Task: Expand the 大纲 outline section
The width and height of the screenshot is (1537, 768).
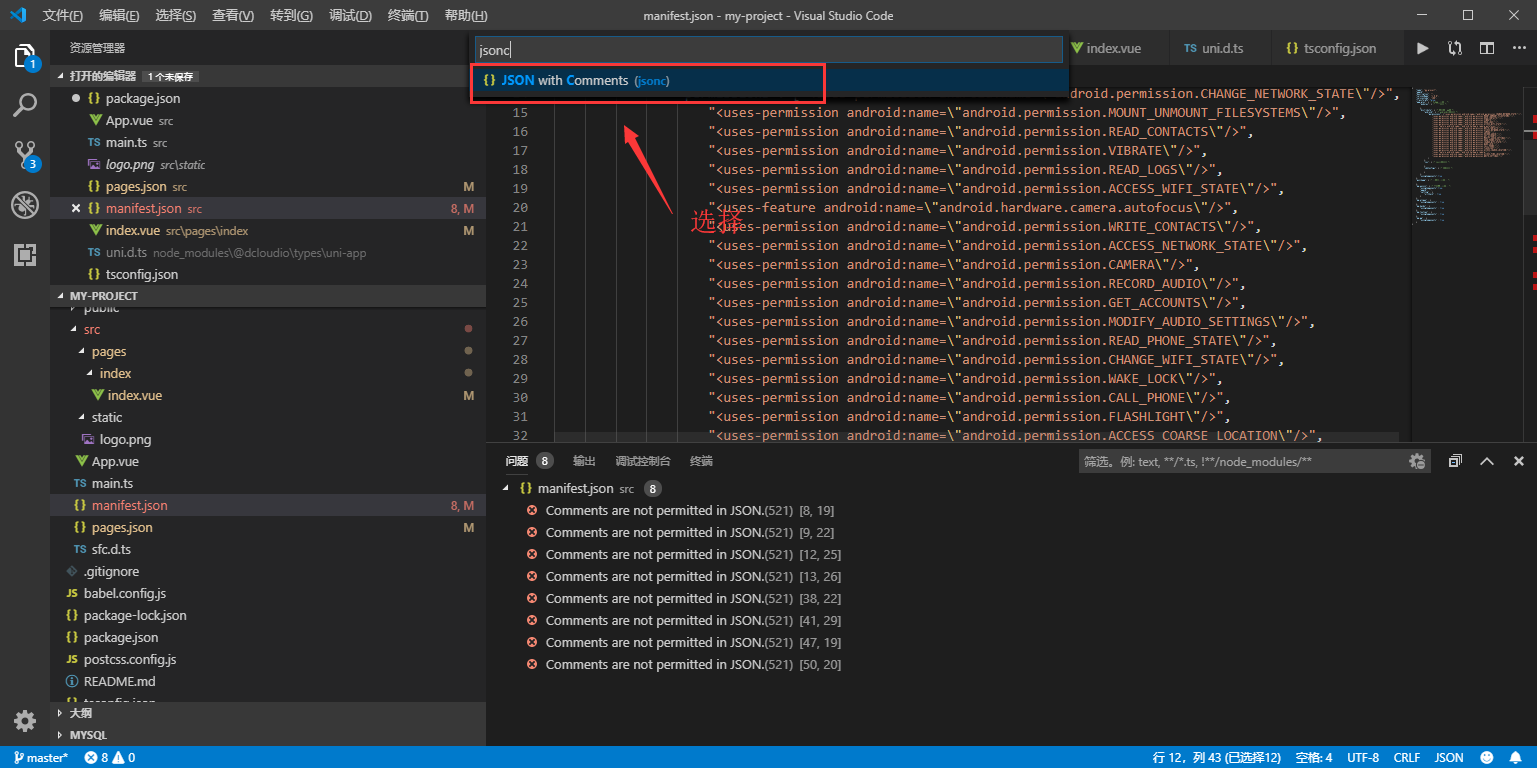Action: 268,713
